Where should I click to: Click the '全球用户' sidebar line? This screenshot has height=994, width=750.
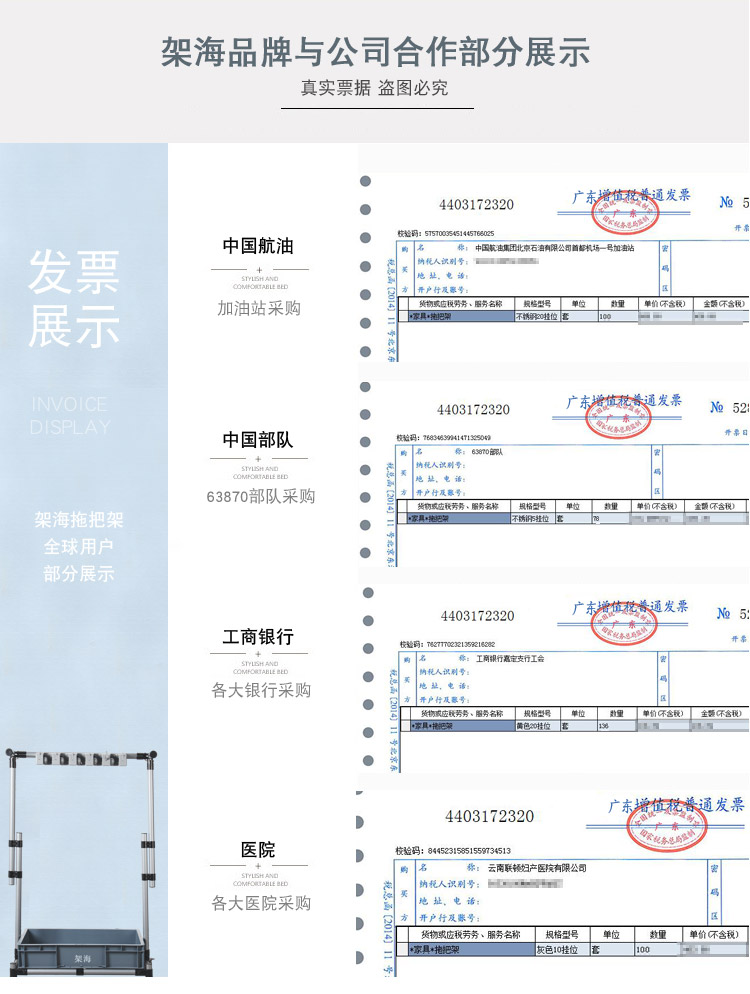(79, 546)
